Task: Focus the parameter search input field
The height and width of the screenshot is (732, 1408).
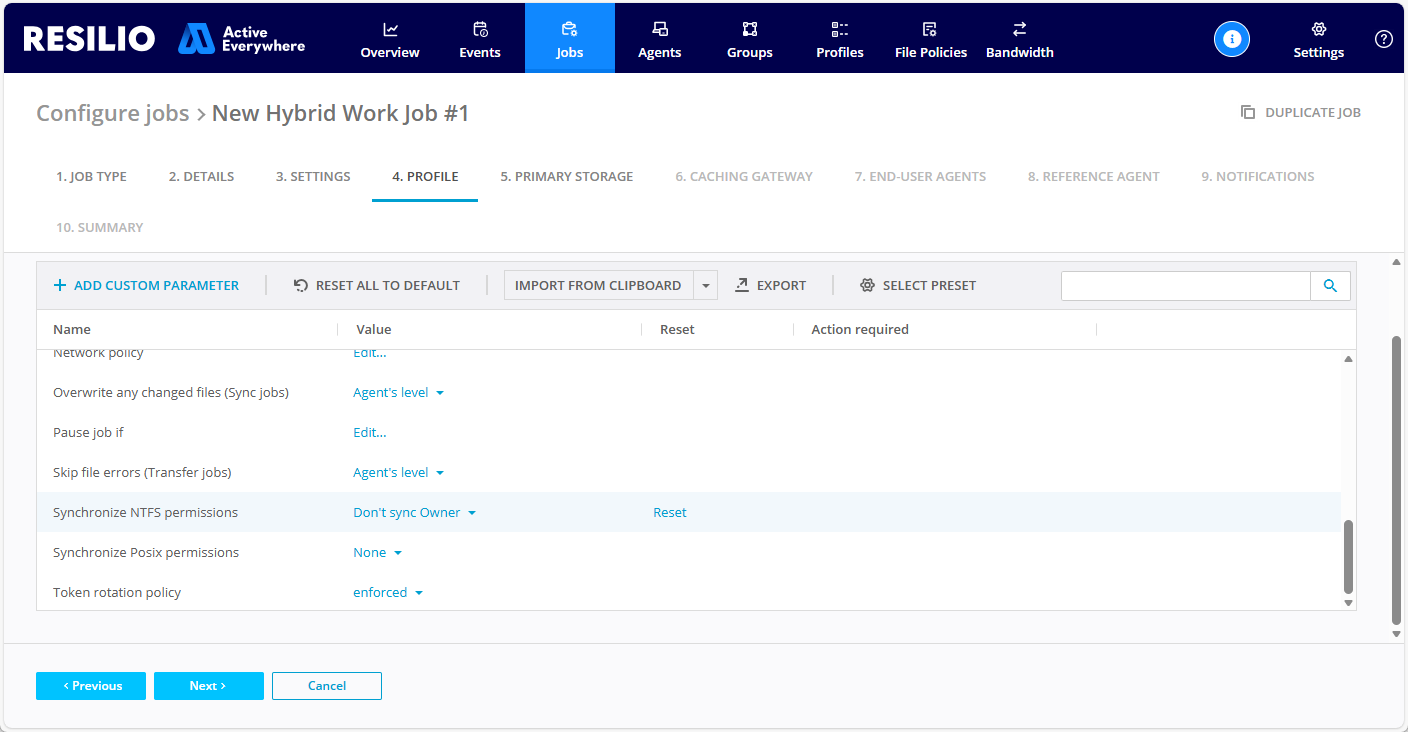Action: coord(1185,286)
